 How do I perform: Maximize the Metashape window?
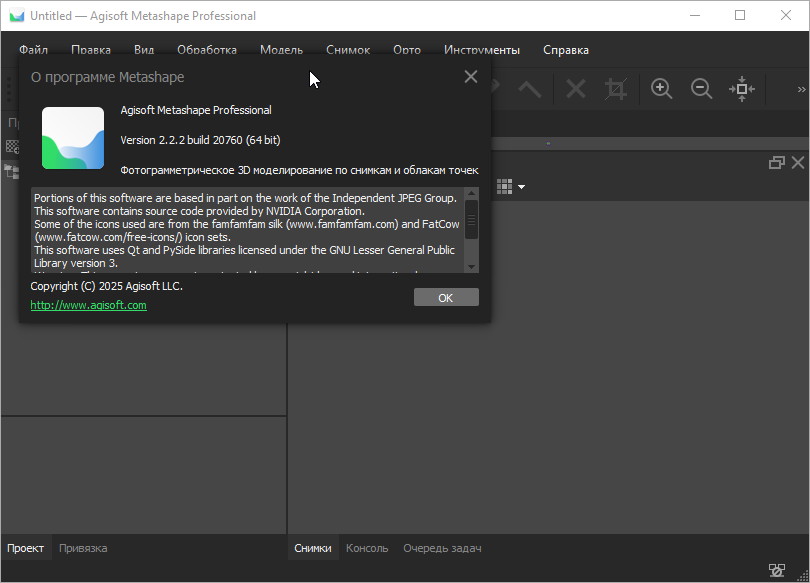click(740, 15)
